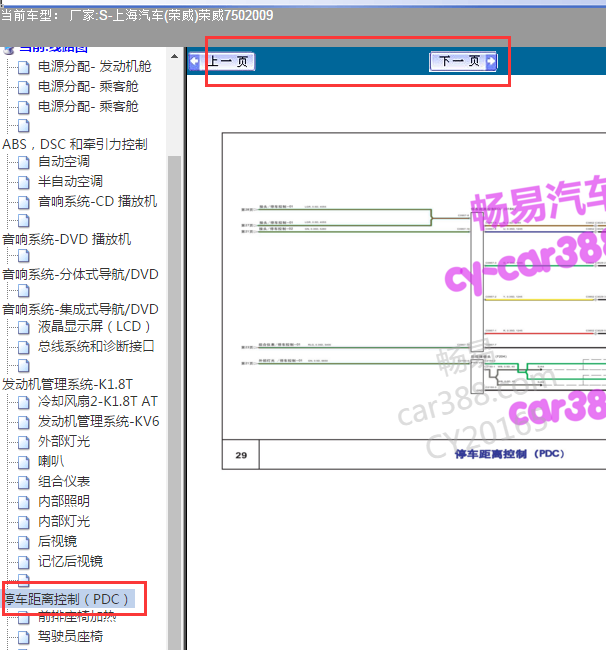Click document icon beside 电源分配- 发动机舱
Screen dimensions: 606x650
pos(24,67)
